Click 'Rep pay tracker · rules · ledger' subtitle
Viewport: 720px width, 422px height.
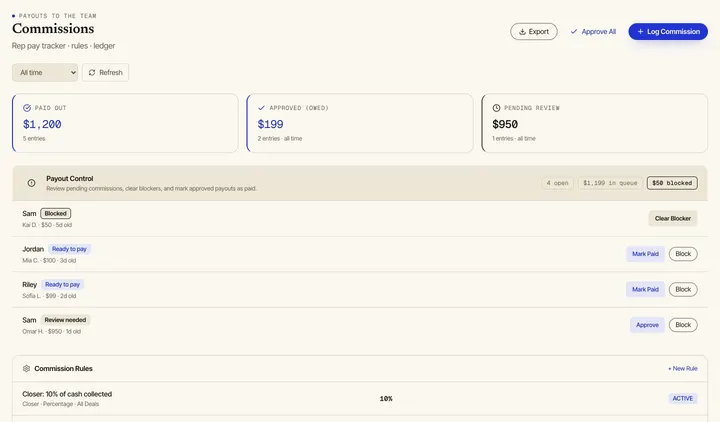pyautogui.click(x=63, y=46)
